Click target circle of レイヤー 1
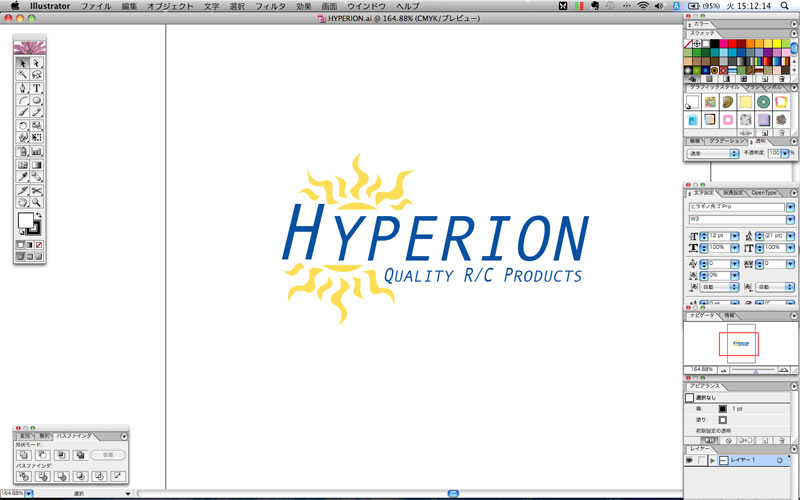 [x=780, y=460]
